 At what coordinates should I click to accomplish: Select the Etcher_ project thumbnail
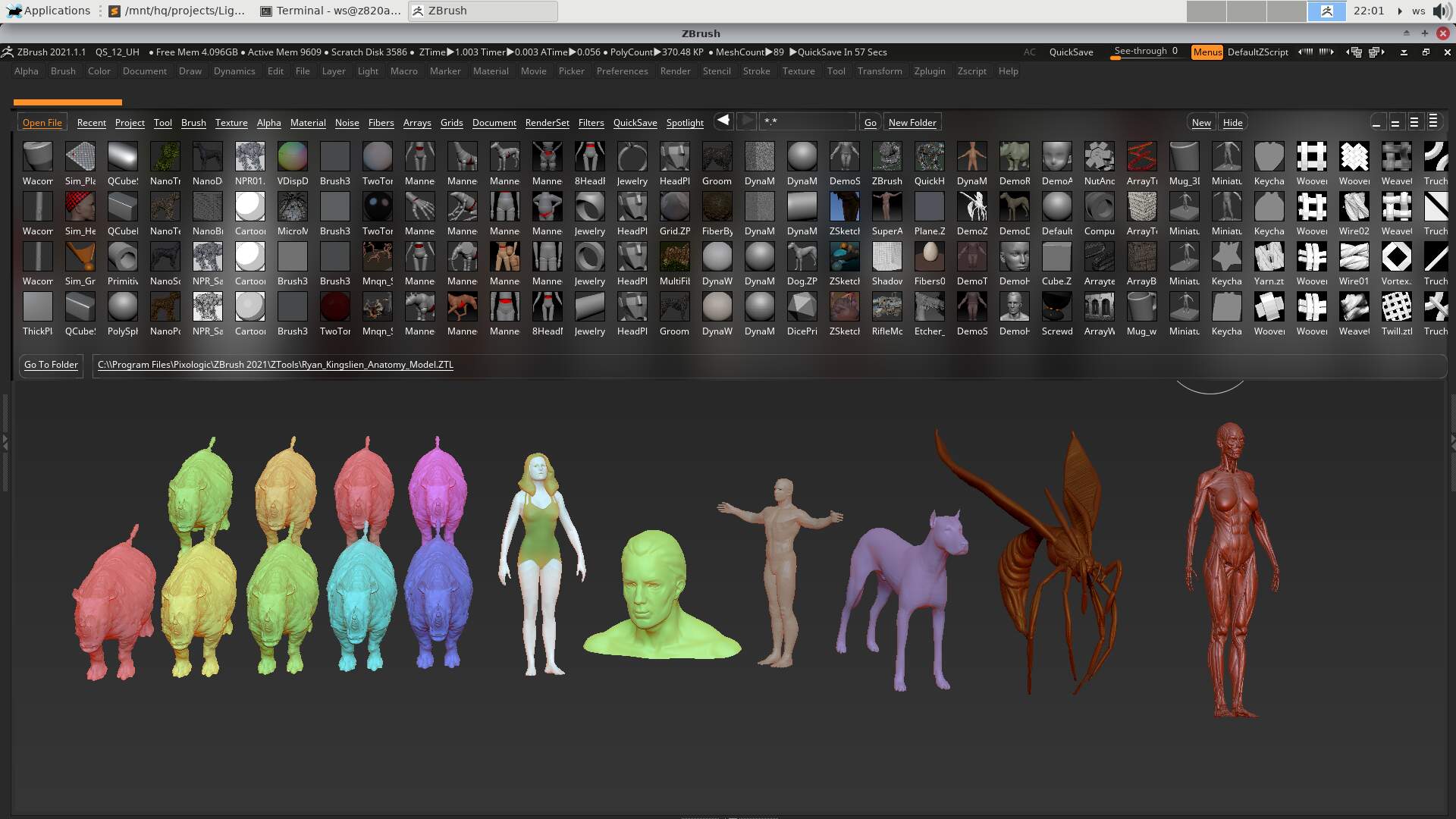point(929,306)
